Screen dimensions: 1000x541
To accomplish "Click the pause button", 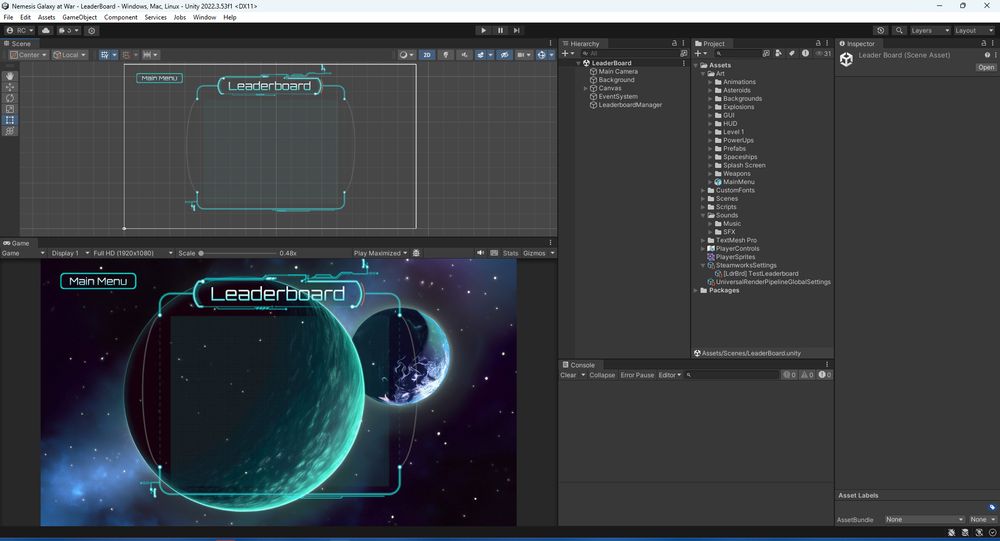I will 501,30.
